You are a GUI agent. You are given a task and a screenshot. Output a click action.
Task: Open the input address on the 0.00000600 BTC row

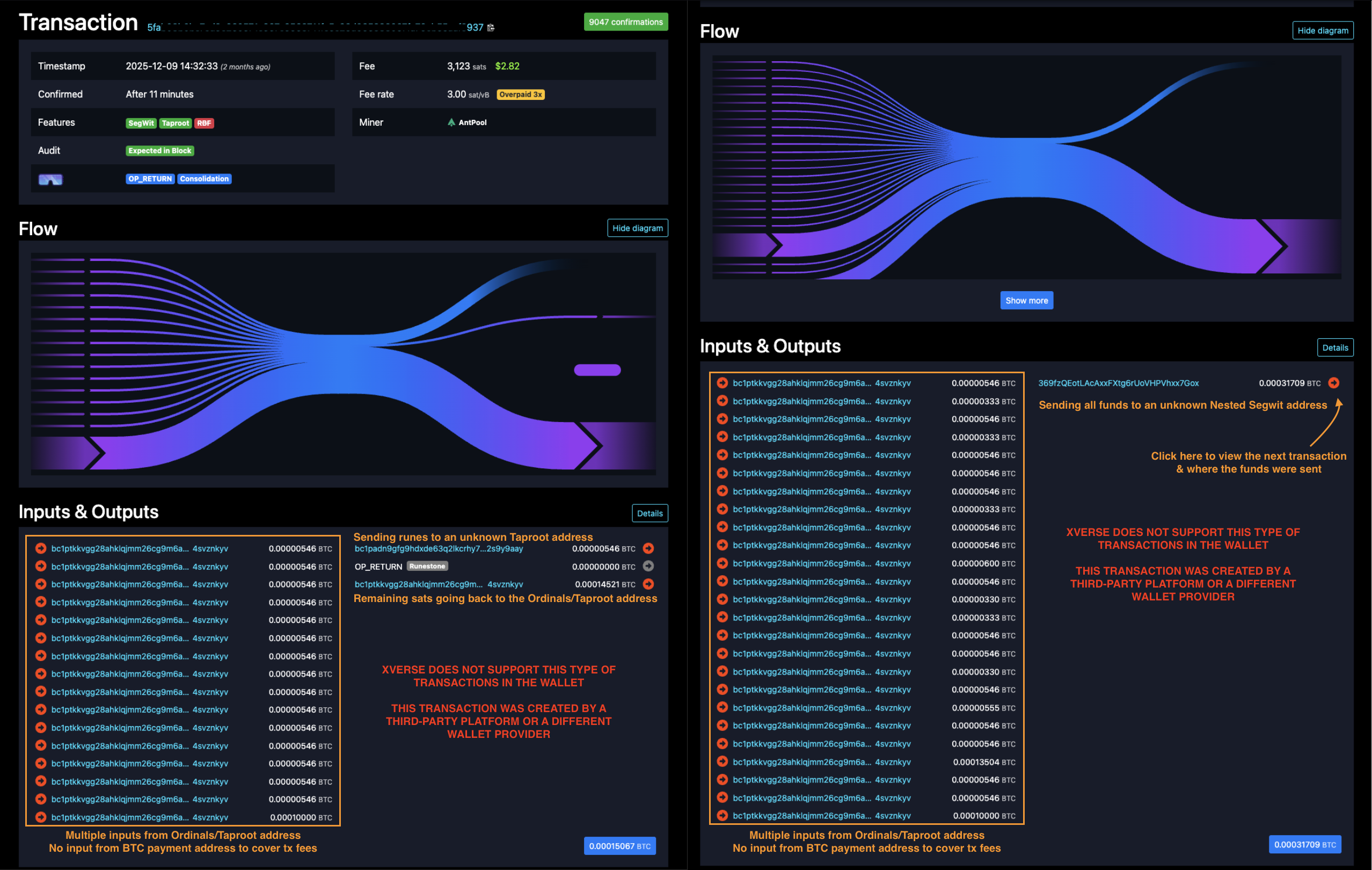click(822, 563)
